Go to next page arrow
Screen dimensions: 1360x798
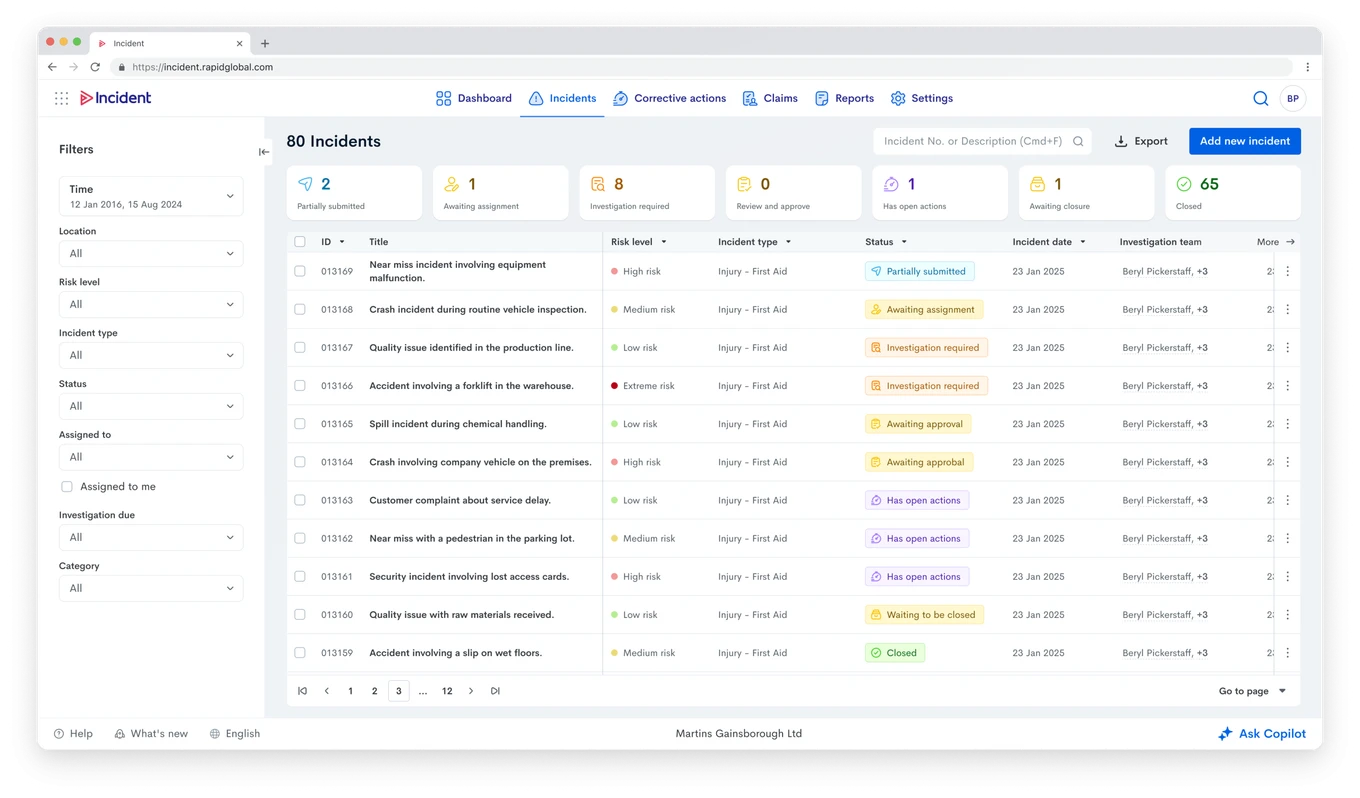tap(471, 691)
